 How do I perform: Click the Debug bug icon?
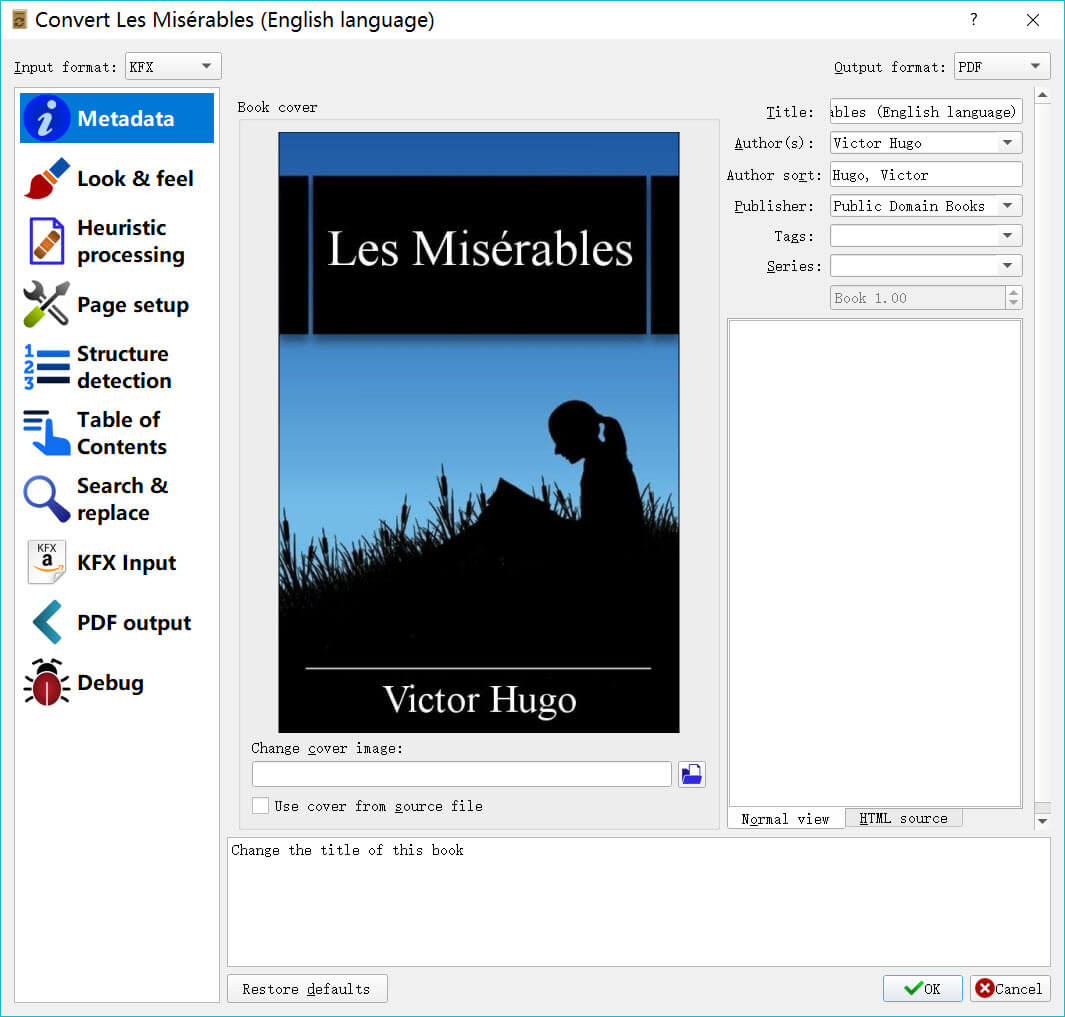tap(46, 681)
